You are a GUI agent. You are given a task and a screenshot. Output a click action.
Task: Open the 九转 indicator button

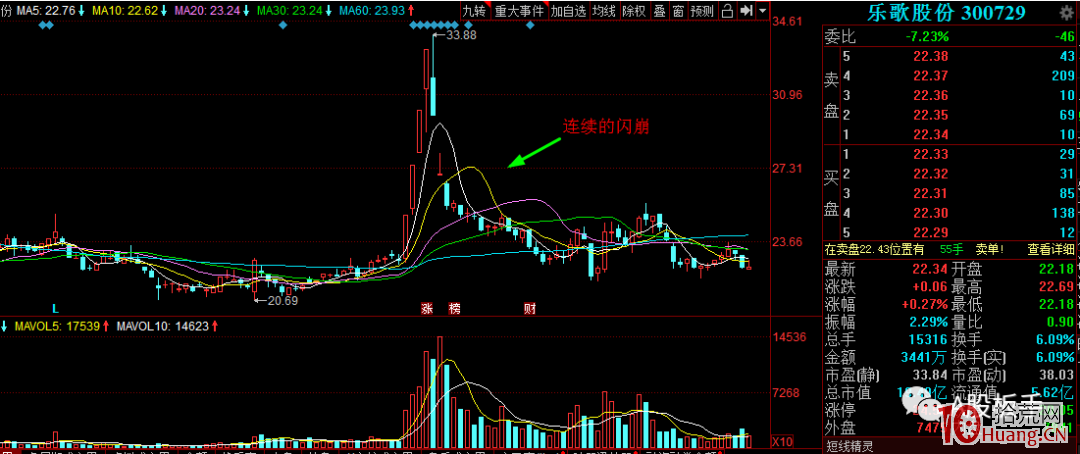(x=473, y=11)
